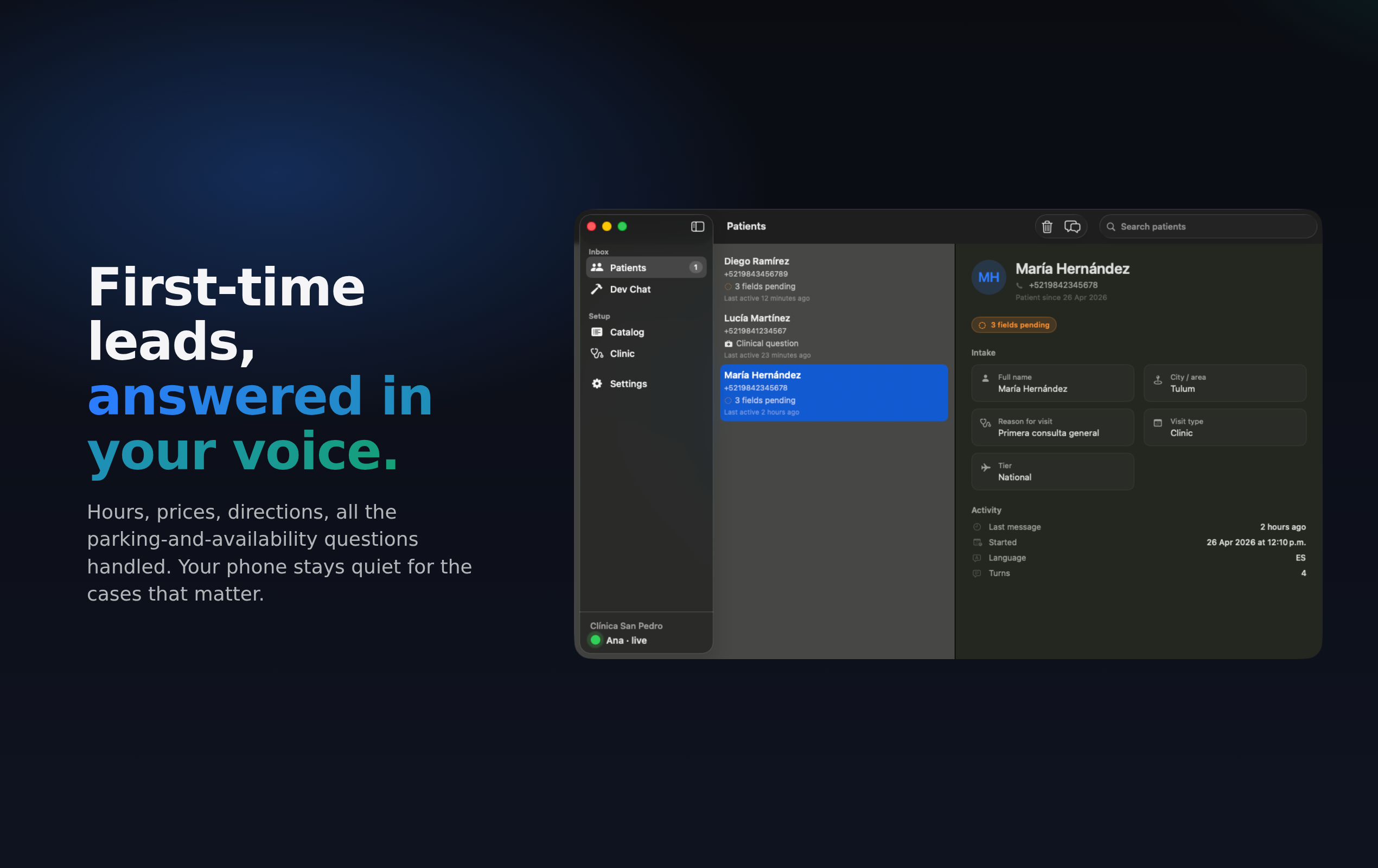Viewport: 1378px width, 868px height.
Task: Click the green live status dot
Action: (x=595, y=640)
